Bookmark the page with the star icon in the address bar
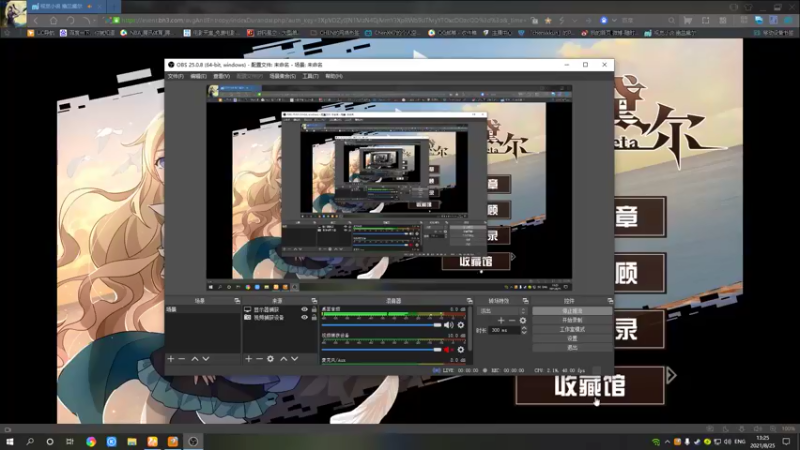 click(548, 20)
